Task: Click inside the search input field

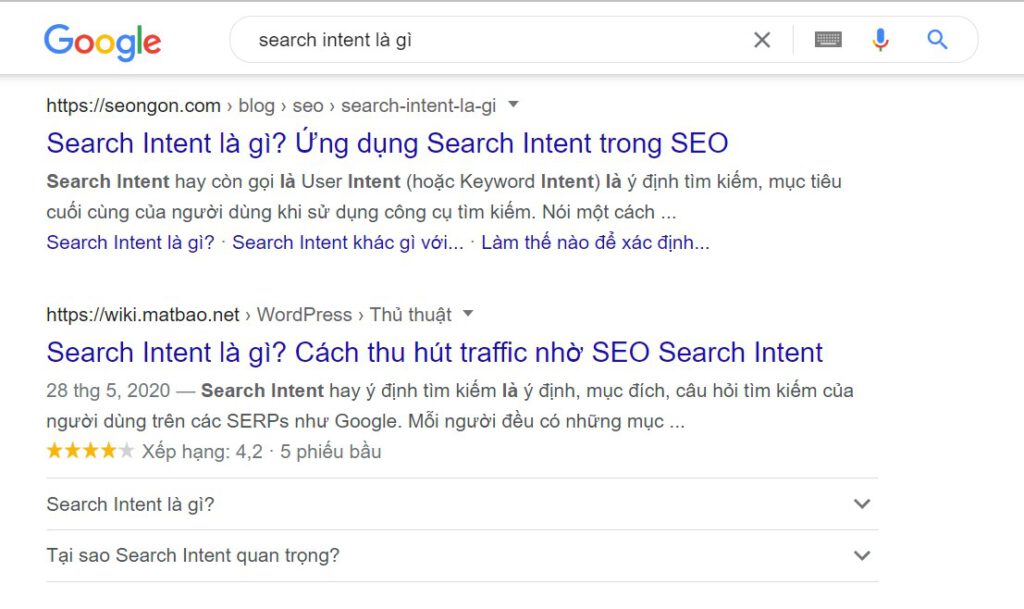Action: [450, 39]
